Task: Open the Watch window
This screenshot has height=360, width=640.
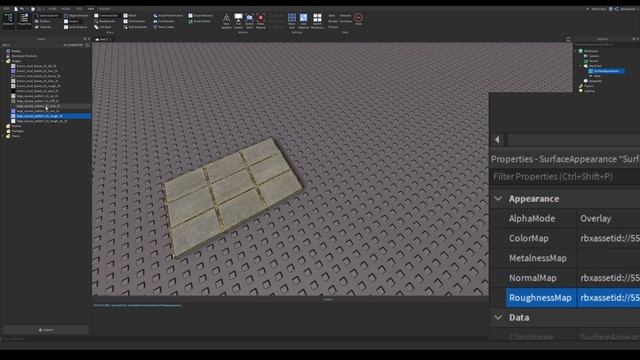Action: click(130, 16)
